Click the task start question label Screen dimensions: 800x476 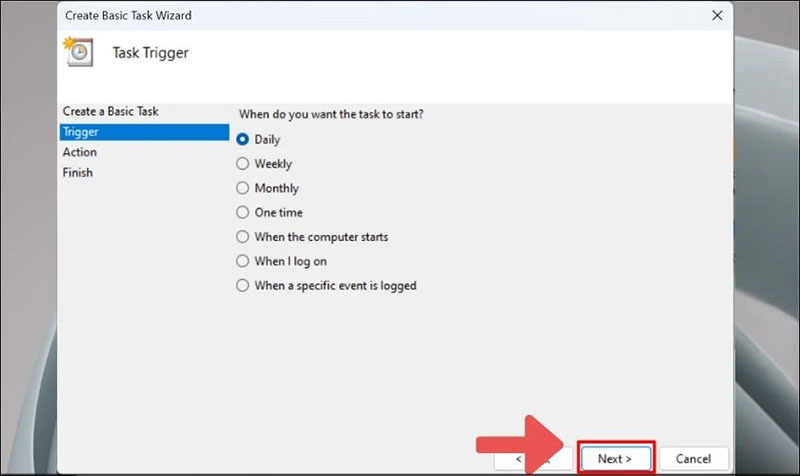(x=331, y=114)
